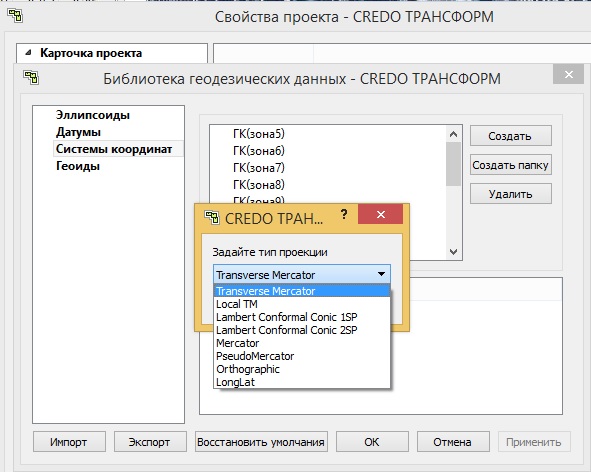Click the Экспорт button

(x=150, y=441)
